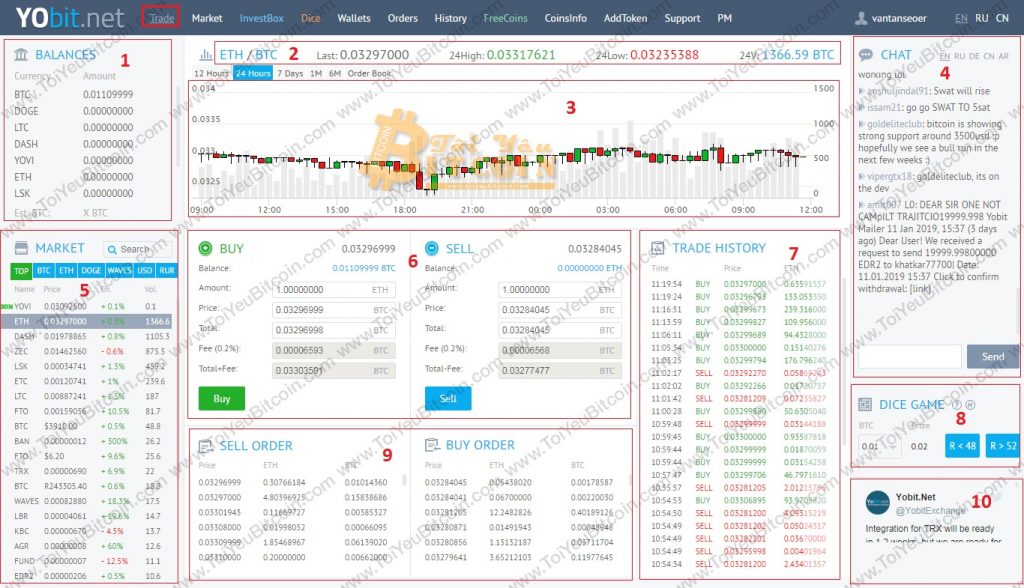Click the Balances bank icon
1024x588 pixels.
point(21,54)
